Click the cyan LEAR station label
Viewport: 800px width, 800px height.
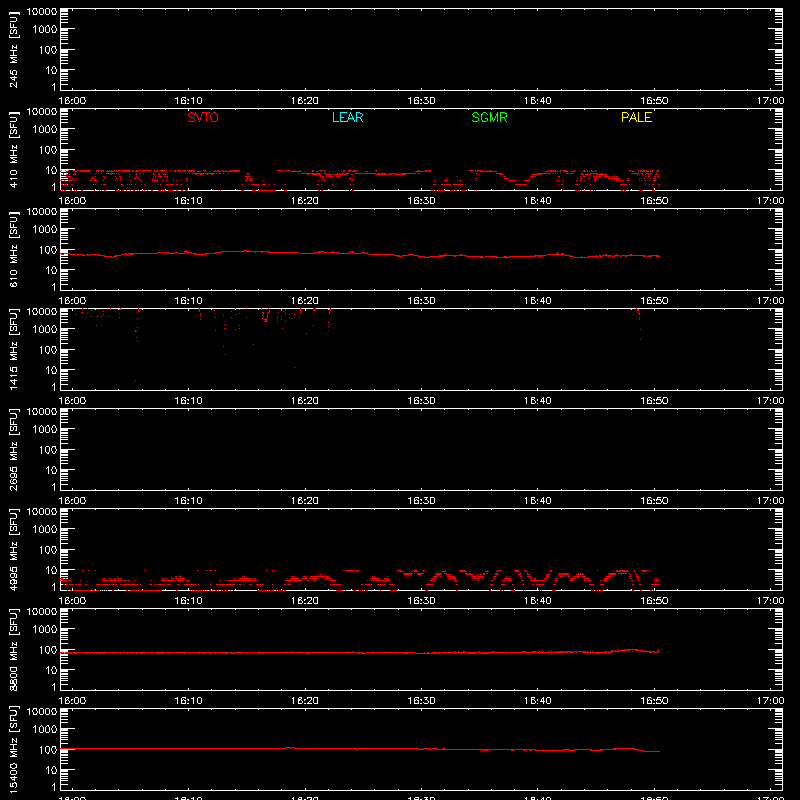click(x=347, y=117)
